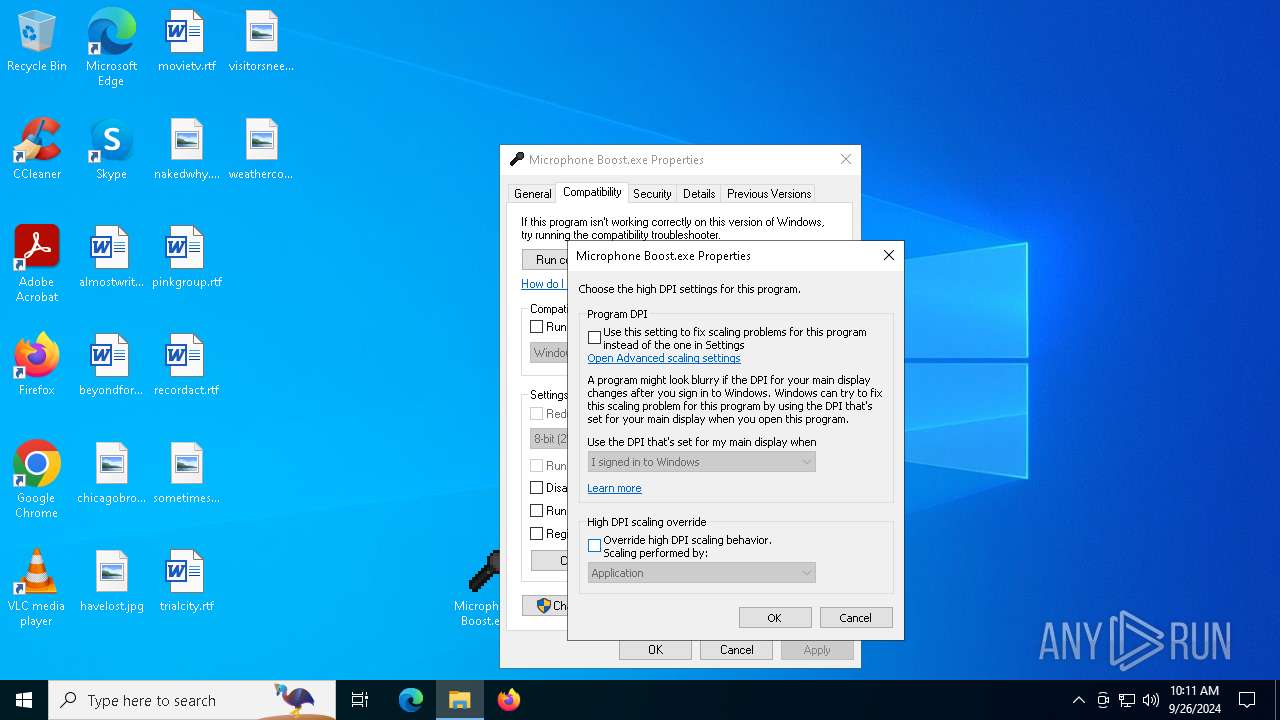
Task: Run the compatibility troubleshooter button
Action: point(545,260)
